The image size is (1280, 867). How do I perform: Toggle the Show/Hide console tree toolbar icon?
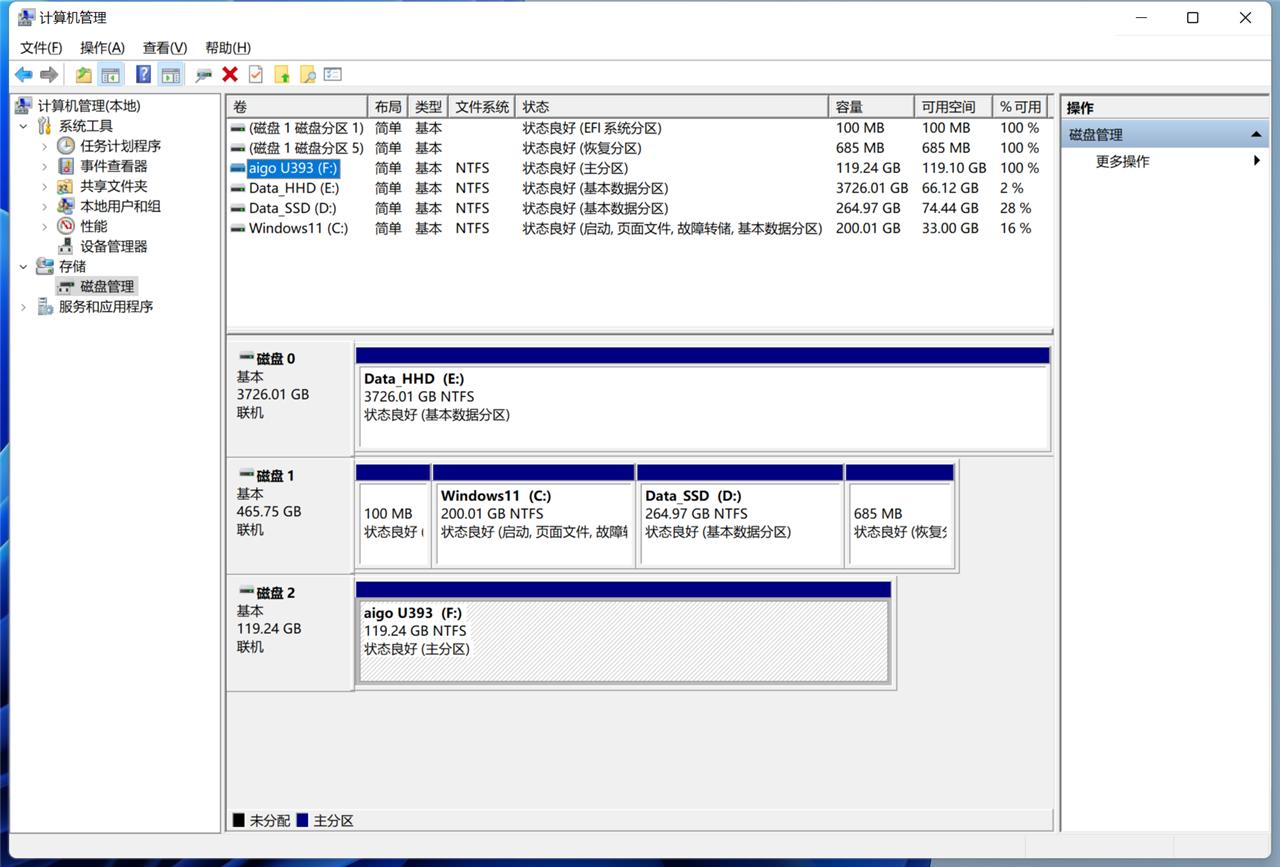pos(113,74)
